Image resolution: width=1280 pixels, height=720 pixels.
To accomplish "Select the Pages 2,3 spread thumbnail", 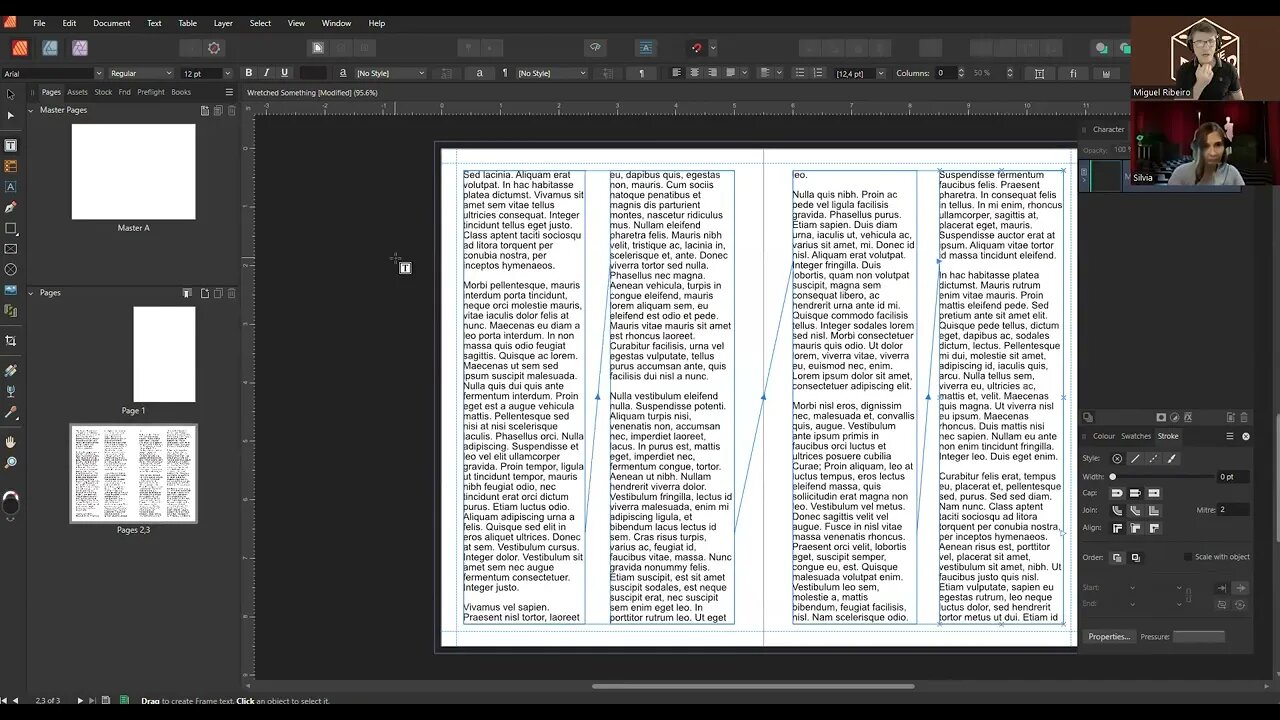I will pos(133,473).
